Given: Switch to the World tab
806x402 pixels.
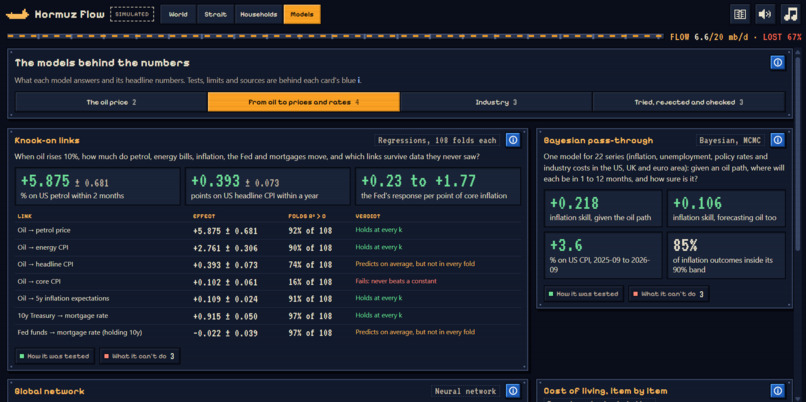Looking at the screenshot, I should pyautogui.click(x=178, y=14).
